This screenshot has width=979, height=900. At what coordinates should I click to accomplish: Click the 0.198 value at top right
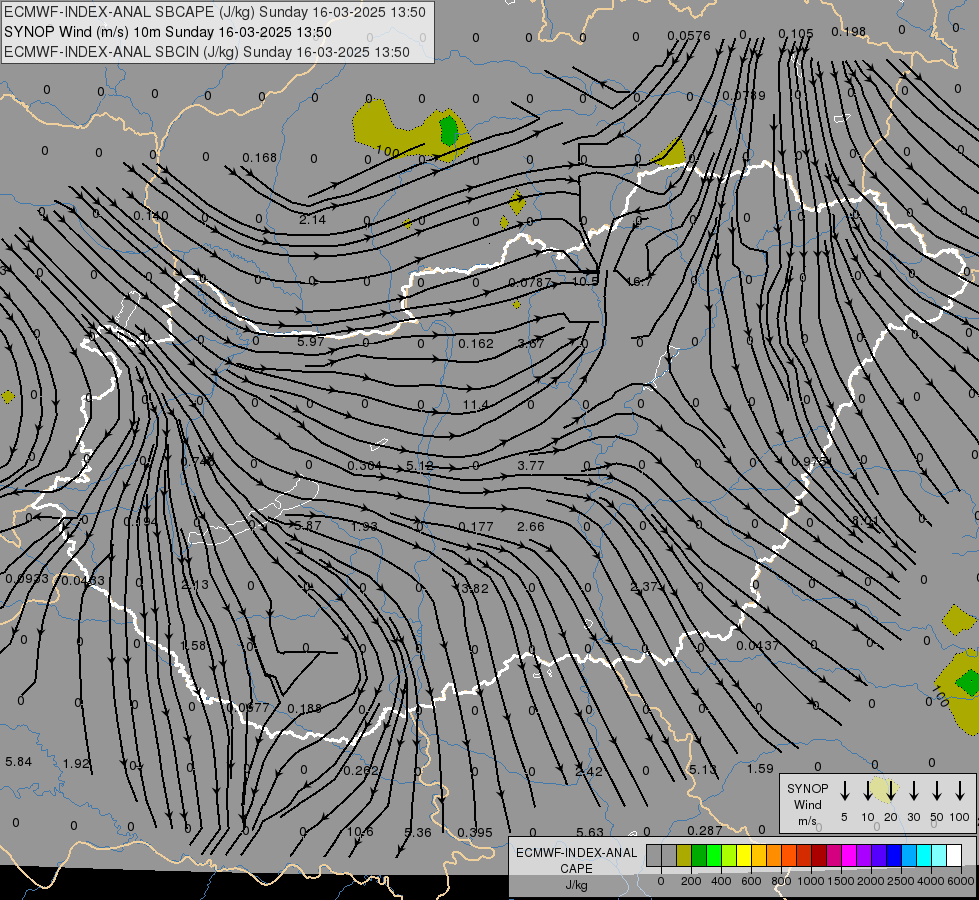coord(849,31)
